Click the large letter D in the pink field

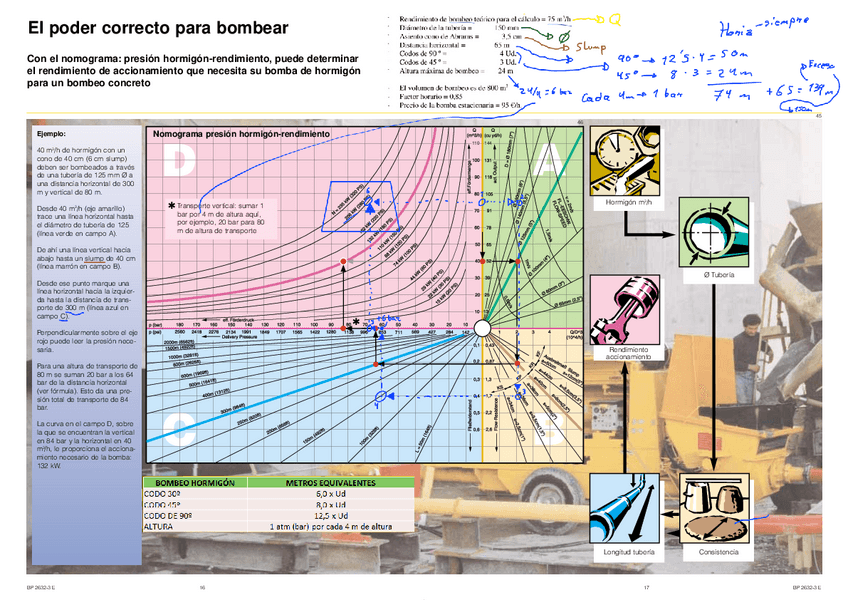[x=179, y=160]
